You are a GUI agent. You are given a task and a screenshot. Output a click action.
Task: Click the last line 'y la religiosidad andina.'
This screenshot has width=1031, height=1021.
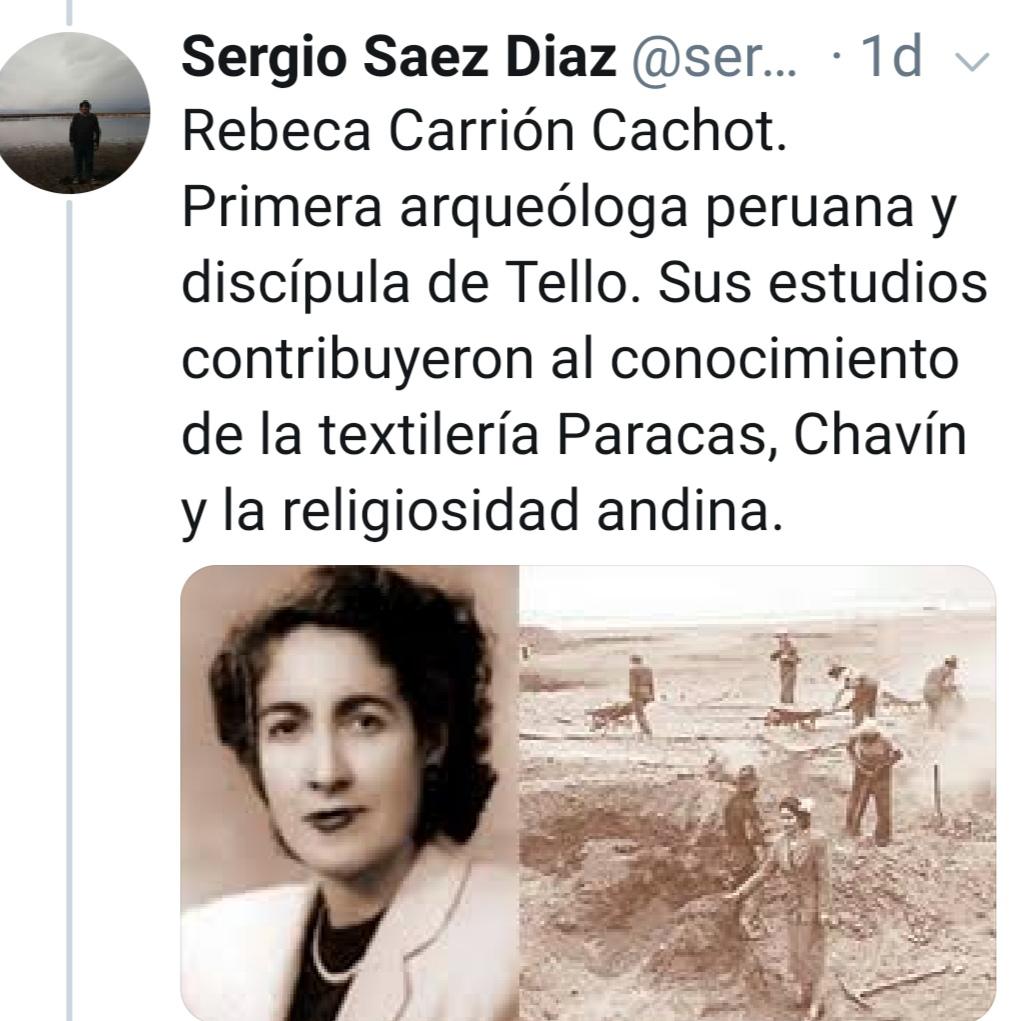coord(483,512)
